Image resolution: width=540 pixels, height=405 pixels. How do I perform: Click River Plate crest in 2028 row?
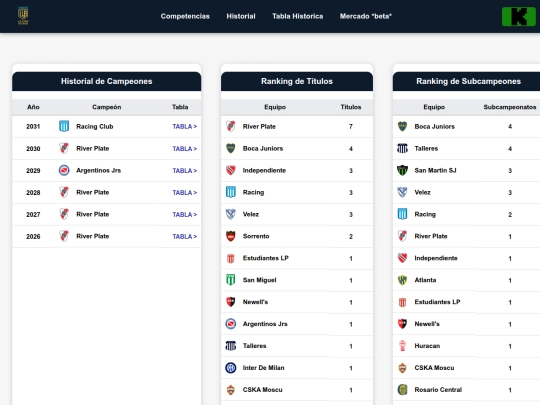64,192
